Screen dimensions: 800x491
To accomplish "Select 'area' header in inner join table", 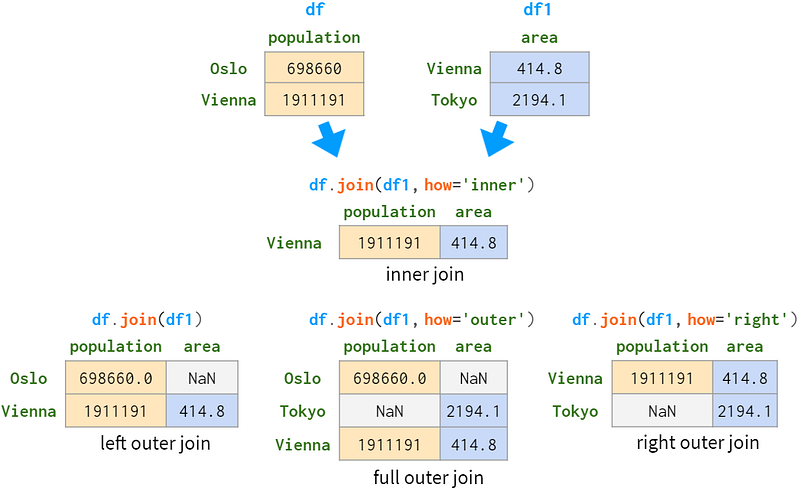I will pos(473,212).
